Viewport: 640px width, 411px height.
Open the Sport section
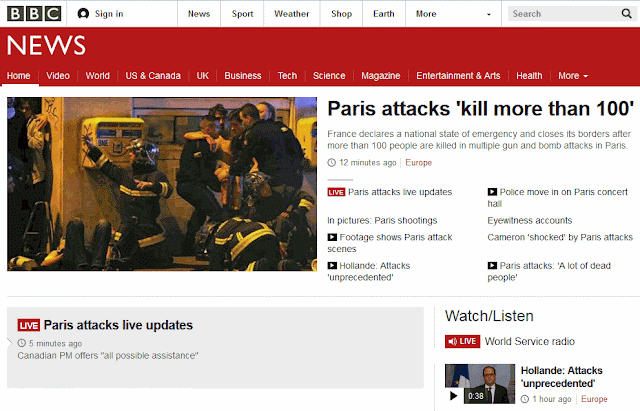pos(242,14)
